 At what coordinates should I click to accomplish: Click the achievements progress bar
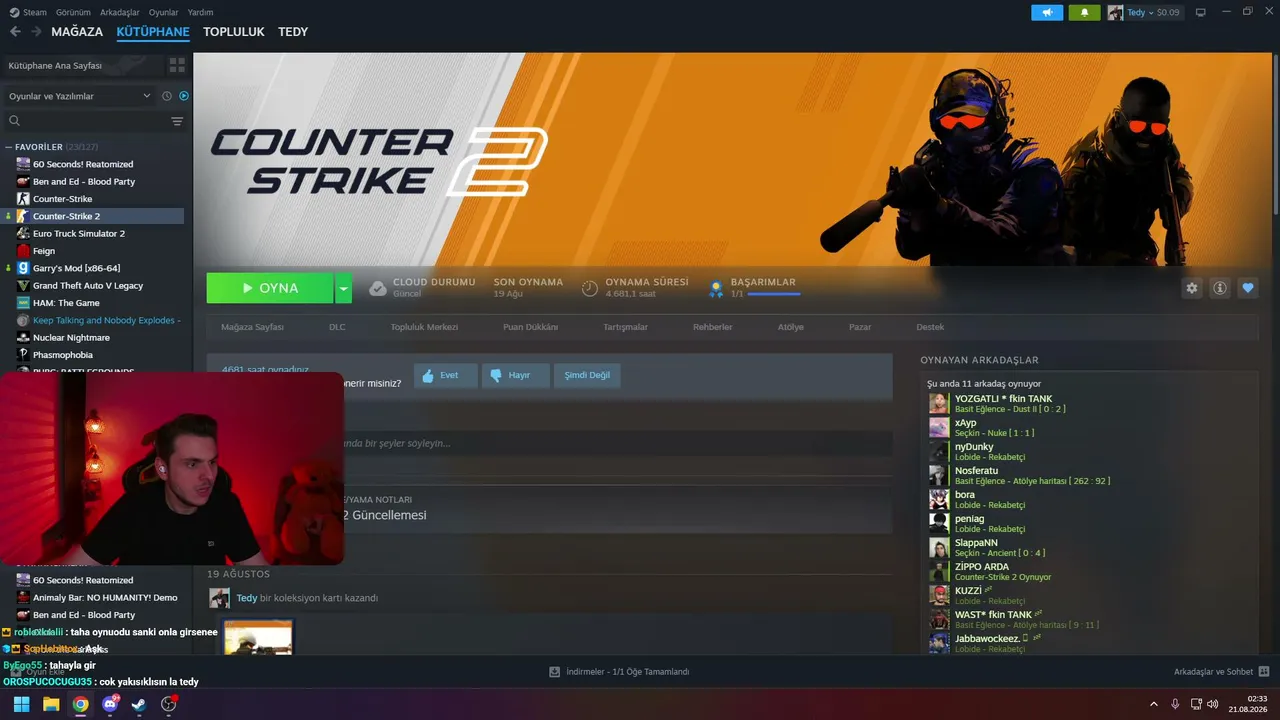tap(773, 294)
